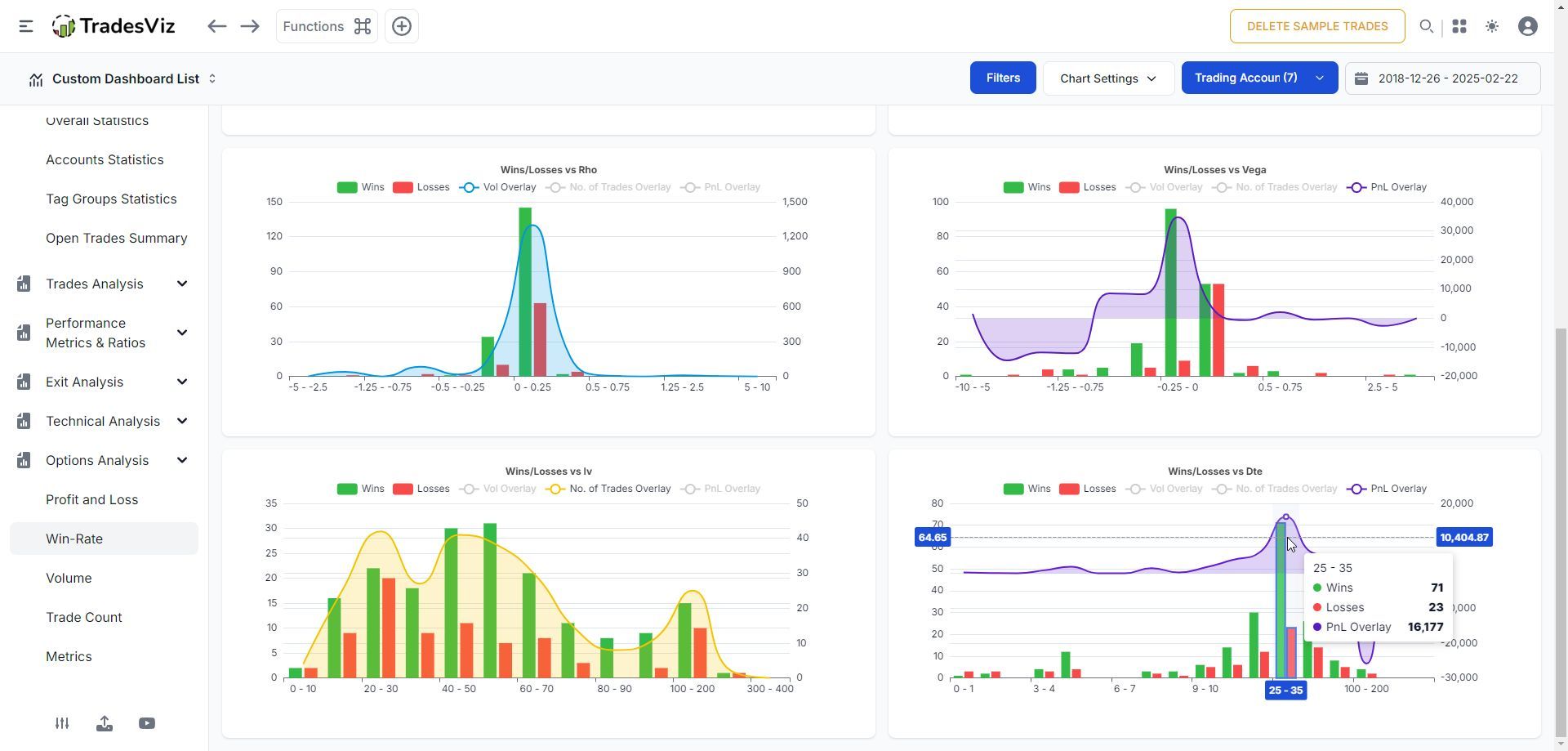
Task: Click calendar icon in date range
Action: (1361, 78)
